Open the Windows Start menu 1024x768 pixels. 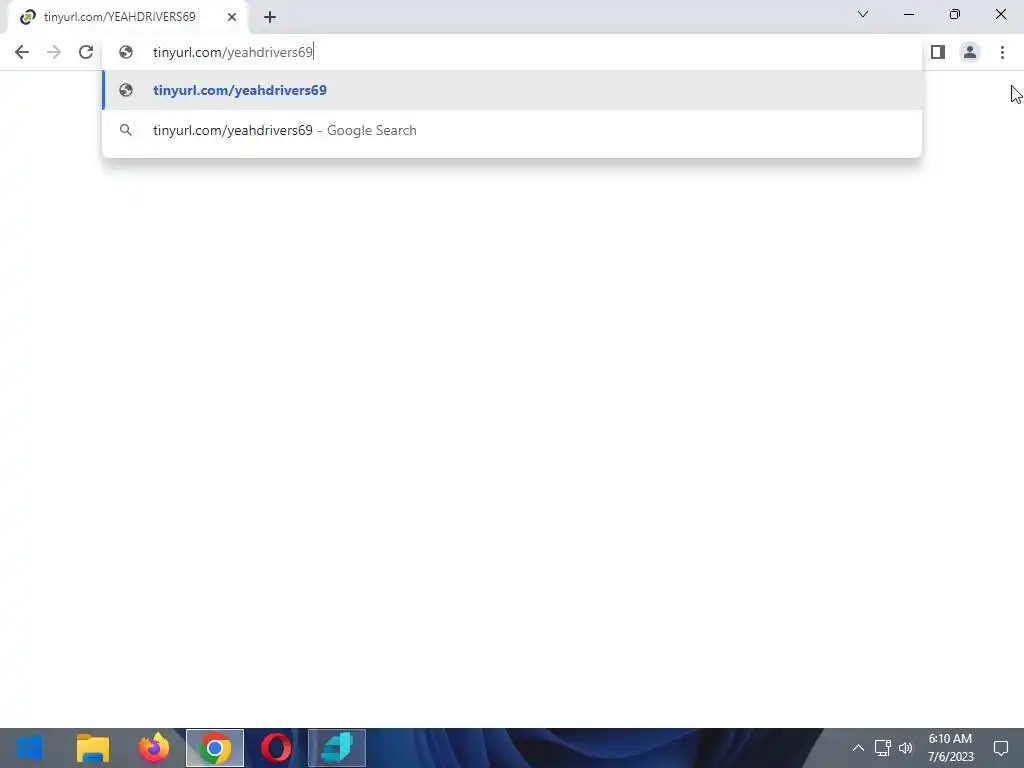(29, 748)
